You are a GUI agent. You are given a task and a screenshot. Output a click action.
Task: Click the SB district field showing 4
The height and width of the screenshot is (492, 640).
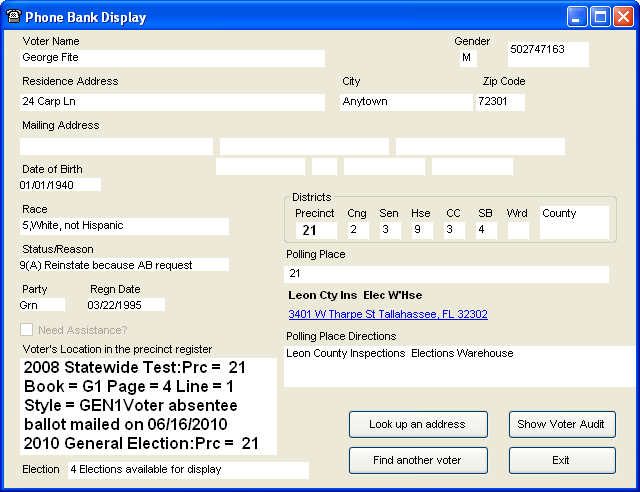coord(487,230)
